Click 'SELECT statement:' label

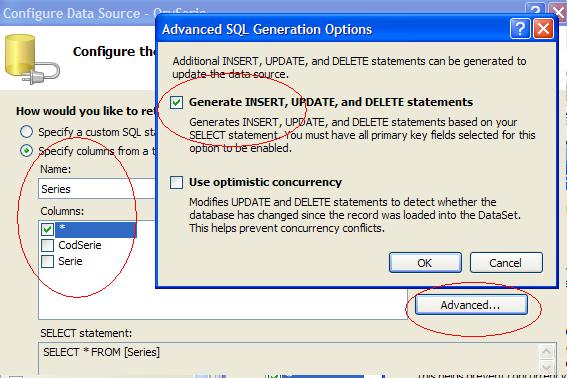(86, 333)
